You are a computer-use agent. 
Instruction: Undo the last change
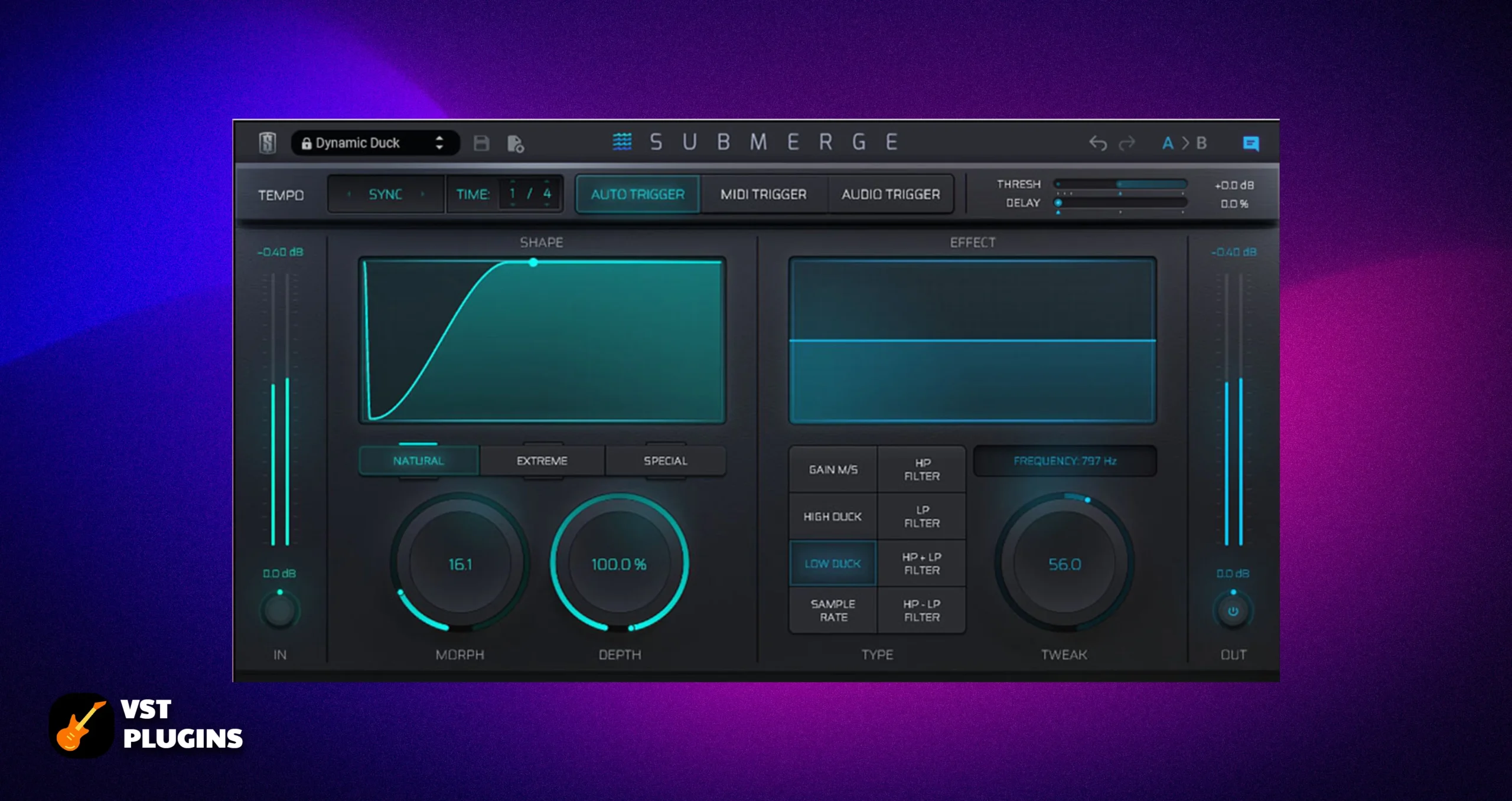click(x=1097, y=143)
